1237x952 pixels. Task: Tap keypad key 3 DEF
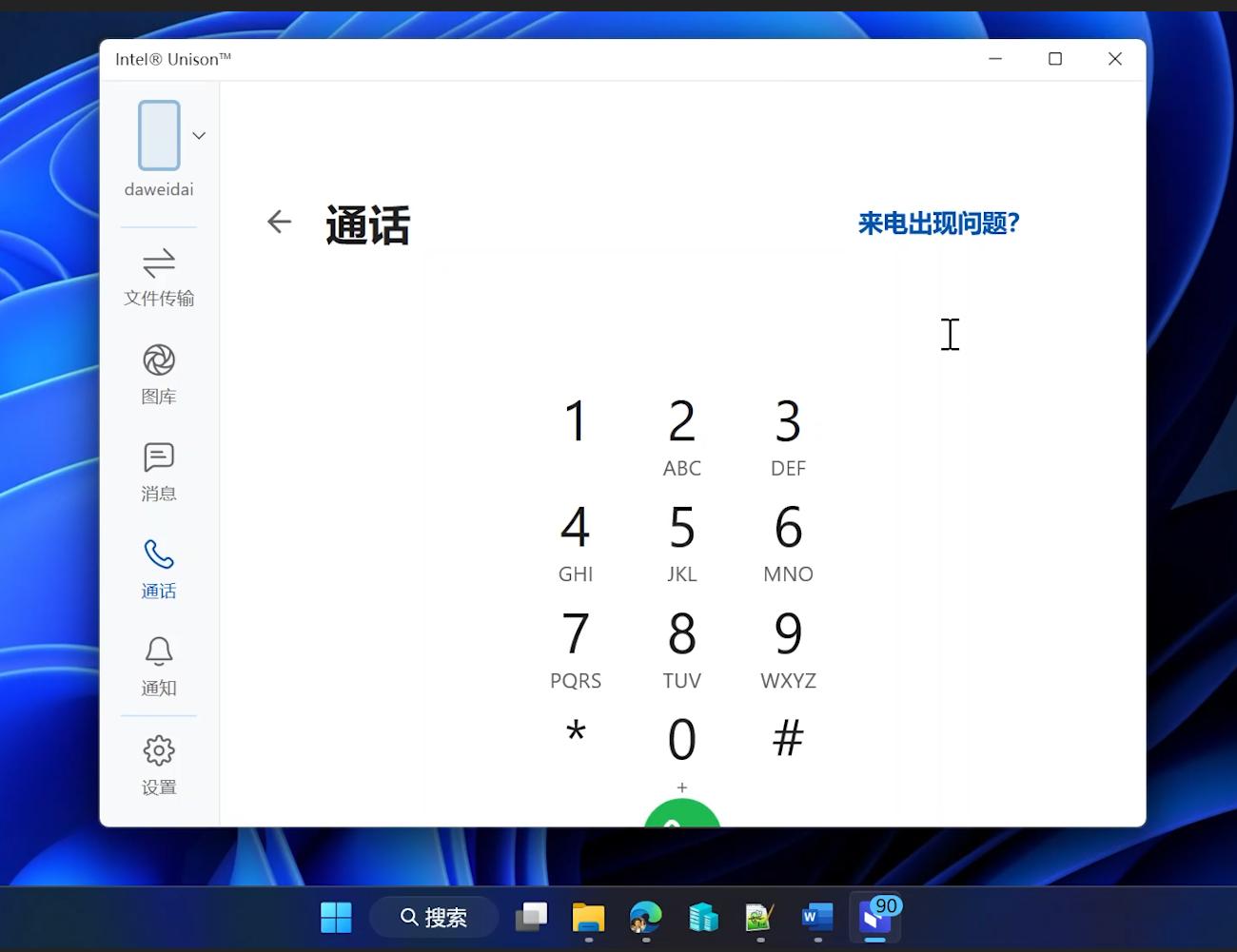coord(788,437)
